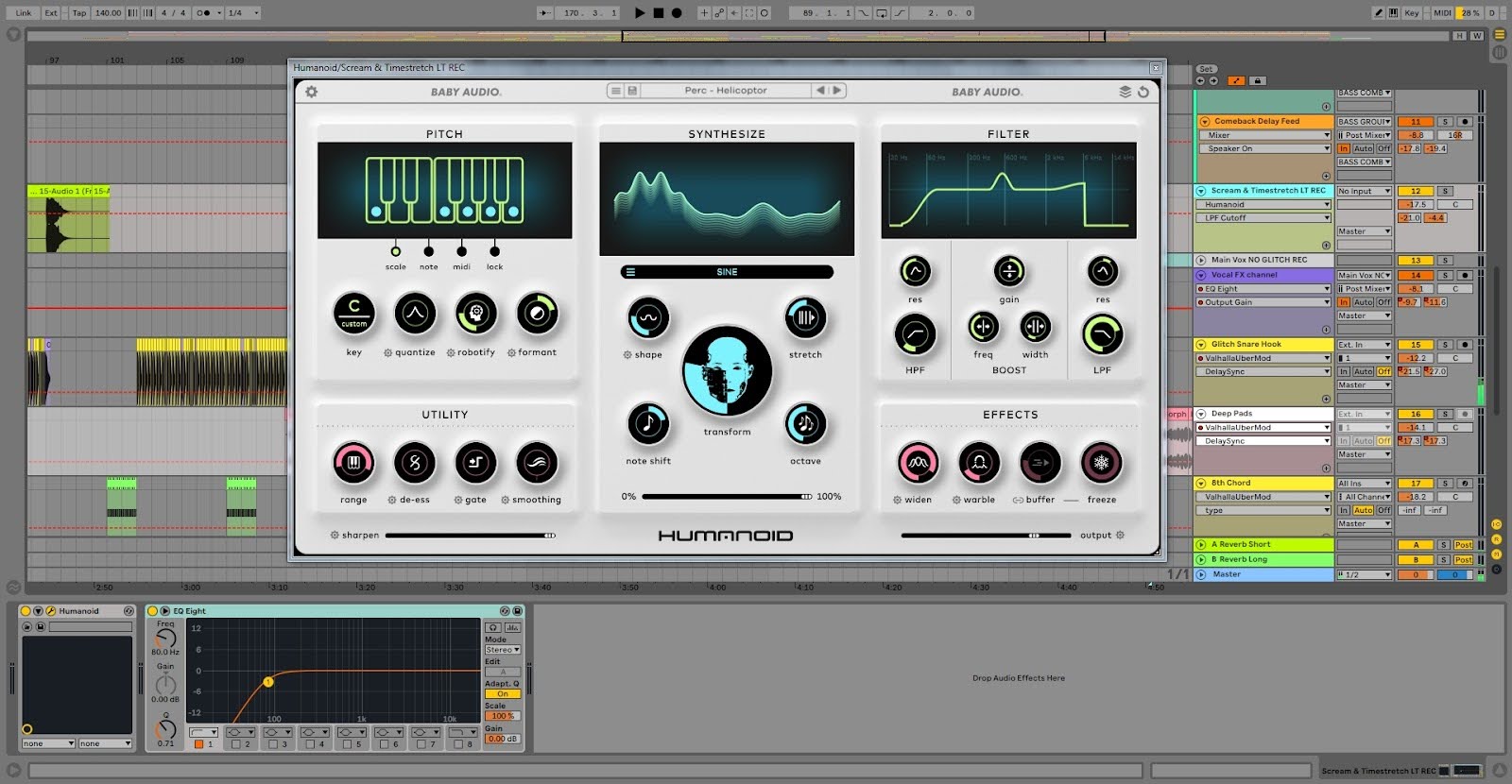
Task: Click the freeze snowflake knob
Action: (1101, 463)
